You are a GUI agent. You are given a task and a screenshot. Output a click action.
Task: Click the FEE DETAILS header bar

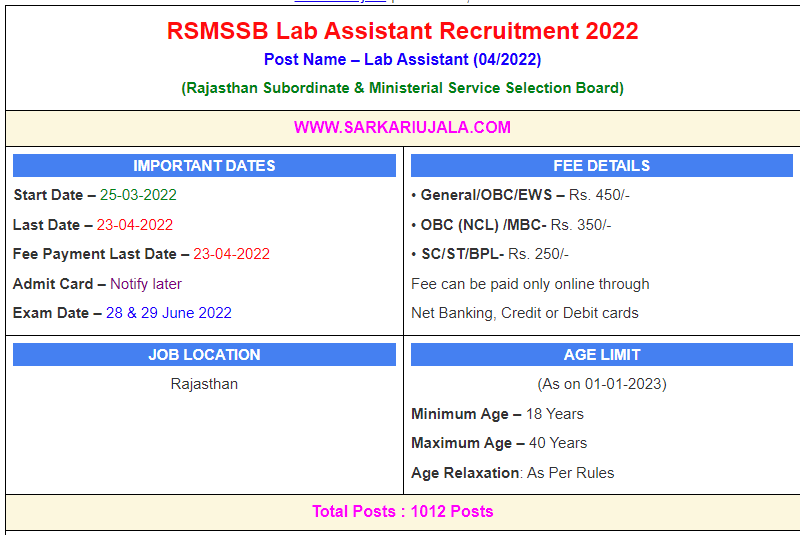click(x=601, y=166)
